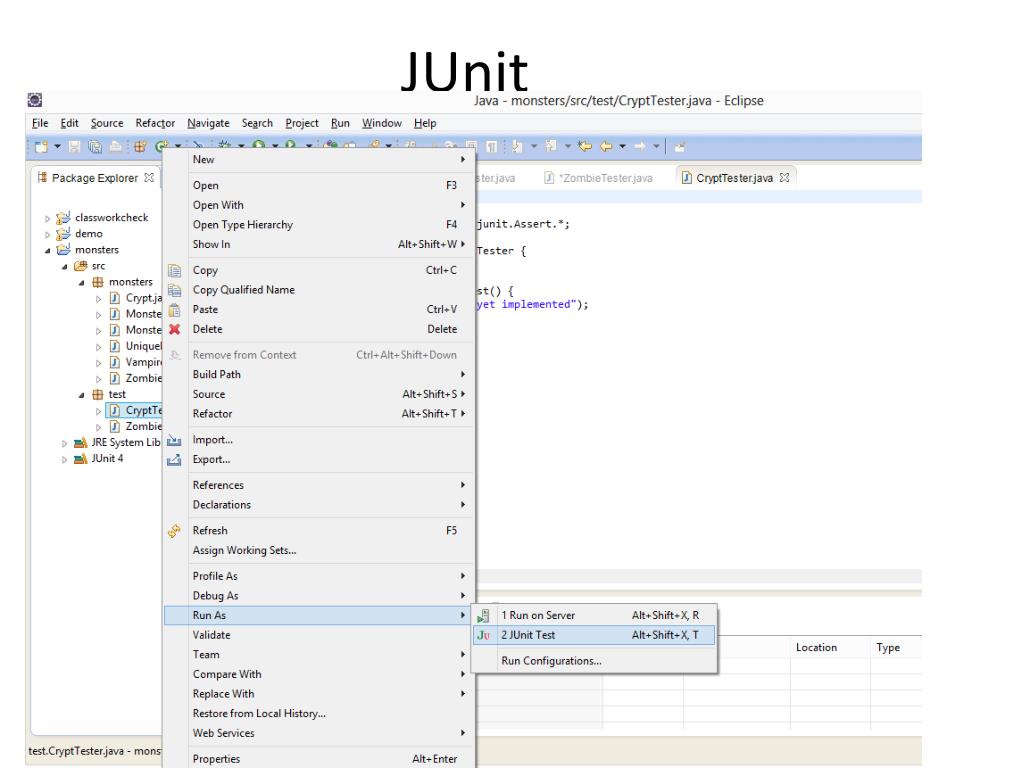The image size is (1024, 768).
Task: Open the Back history dropdown arrow
Action: tap(622, 146)
